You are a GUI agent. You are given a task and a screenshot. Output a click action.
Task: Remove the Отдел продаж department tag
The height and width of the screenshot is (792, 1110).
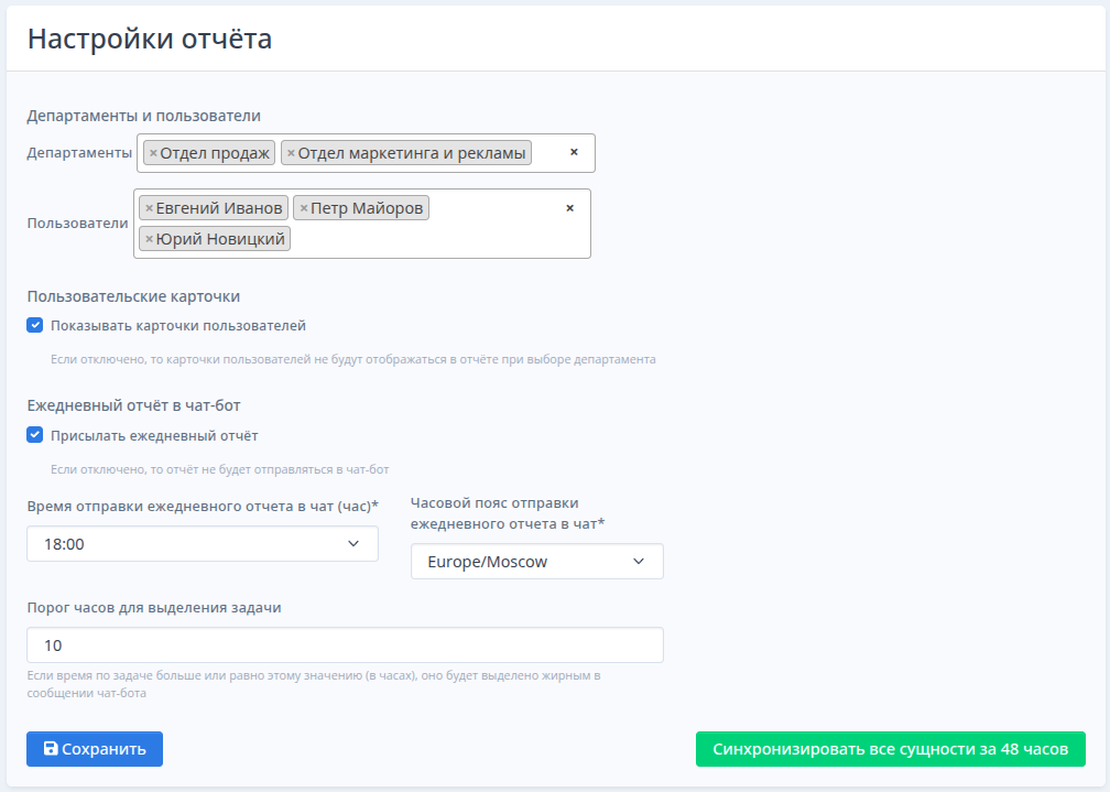(153, 153)
